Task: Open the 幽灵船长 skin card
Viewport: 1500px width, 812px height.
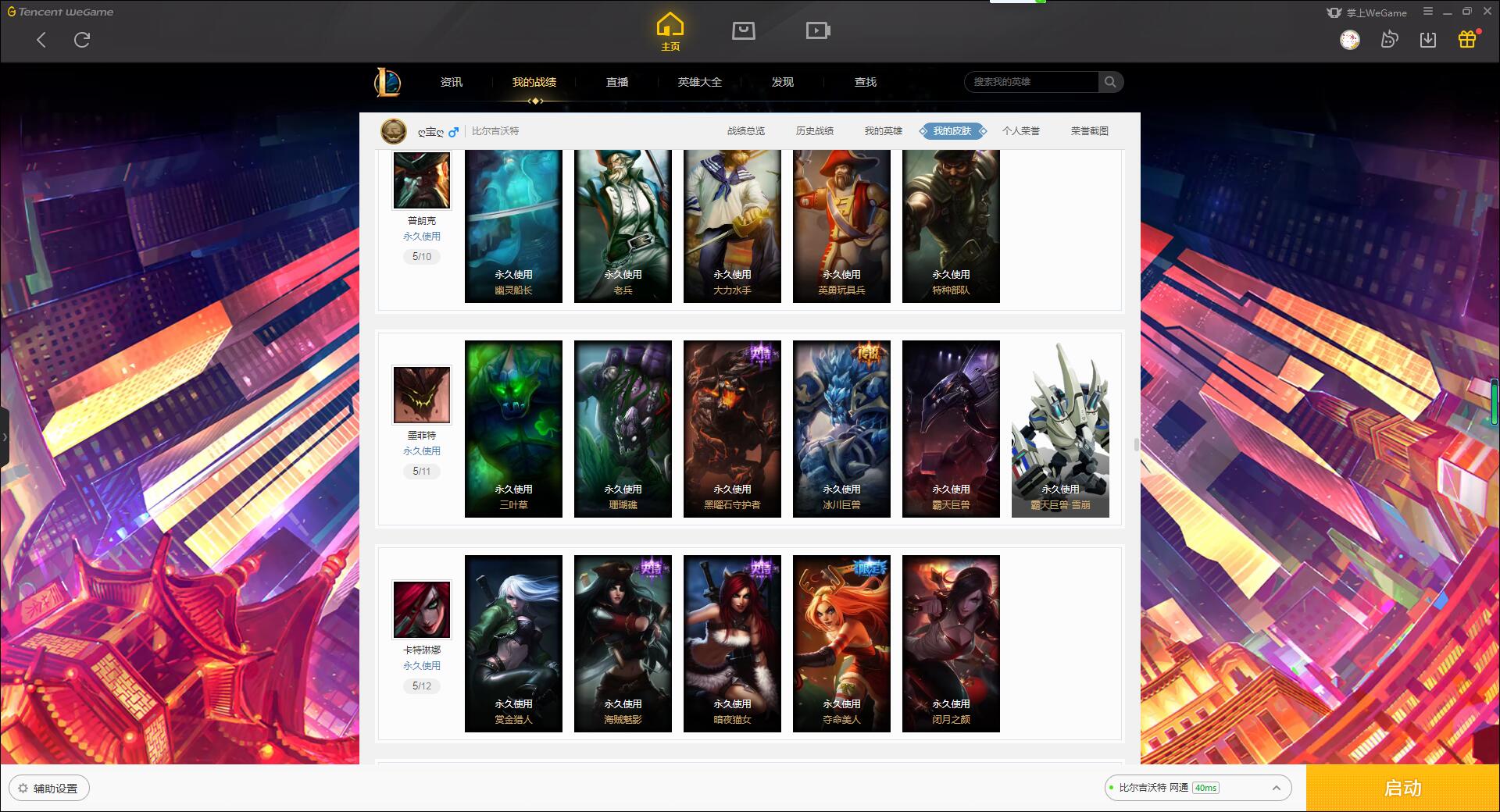Action: pos(513,226)
